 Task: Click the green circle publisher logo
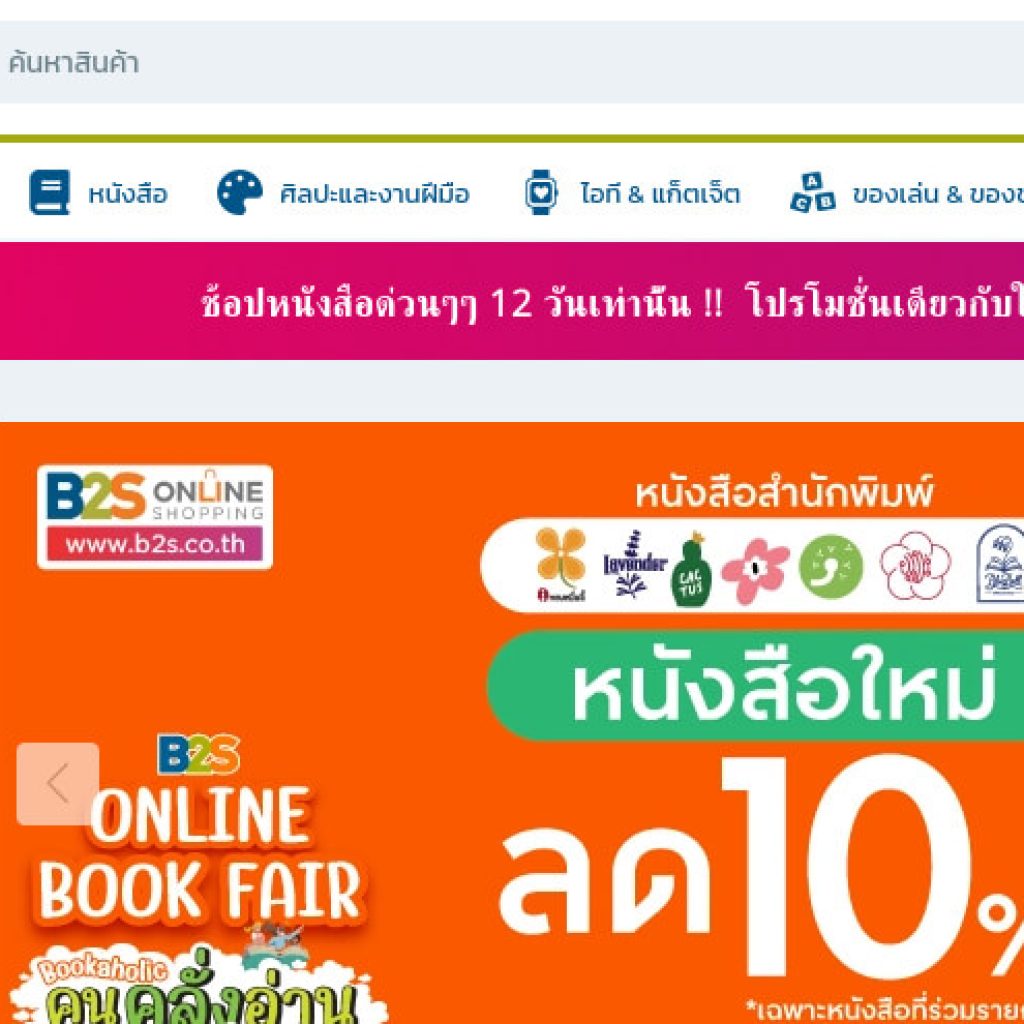[x=831, y=567]
